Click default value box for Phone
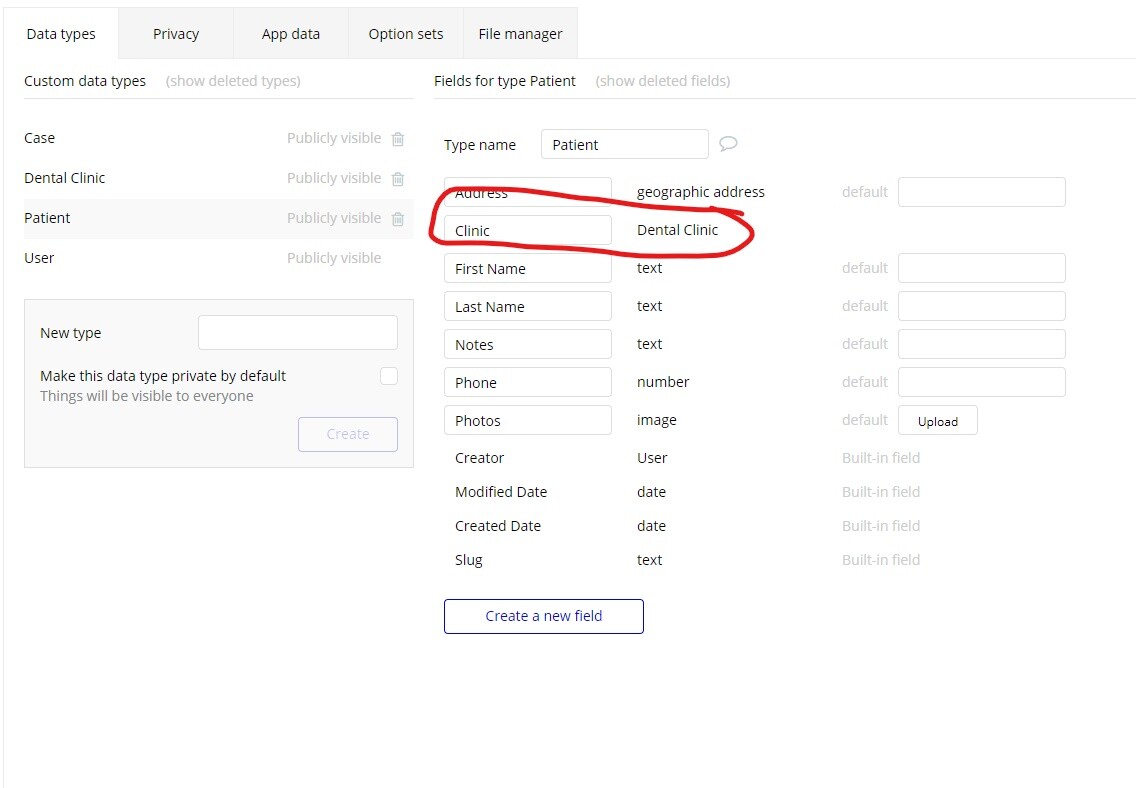 click(x=982, y=382)
